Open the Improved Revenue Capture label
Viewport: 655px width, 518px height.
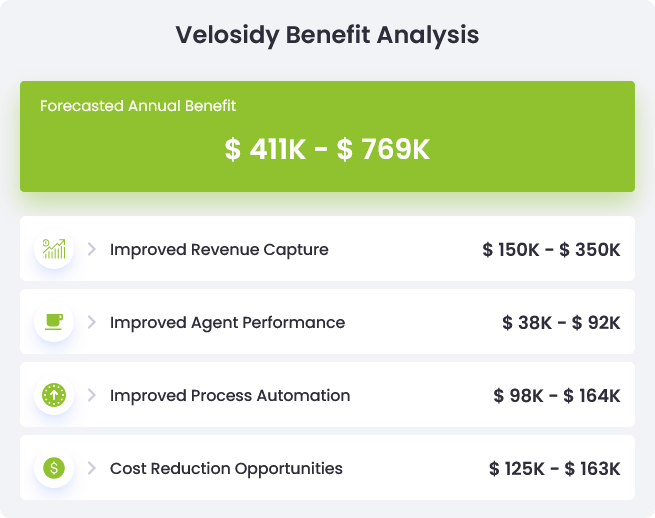coord(219,249)
